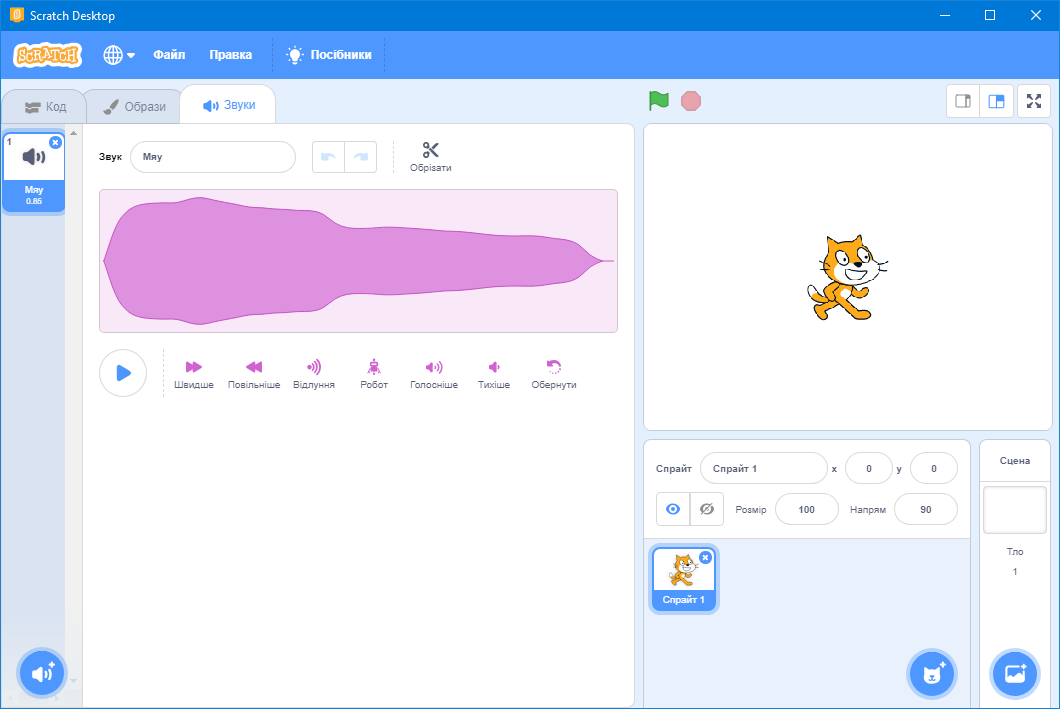Open the Правка menu
Screen dimensions: 1060x709
231,55
